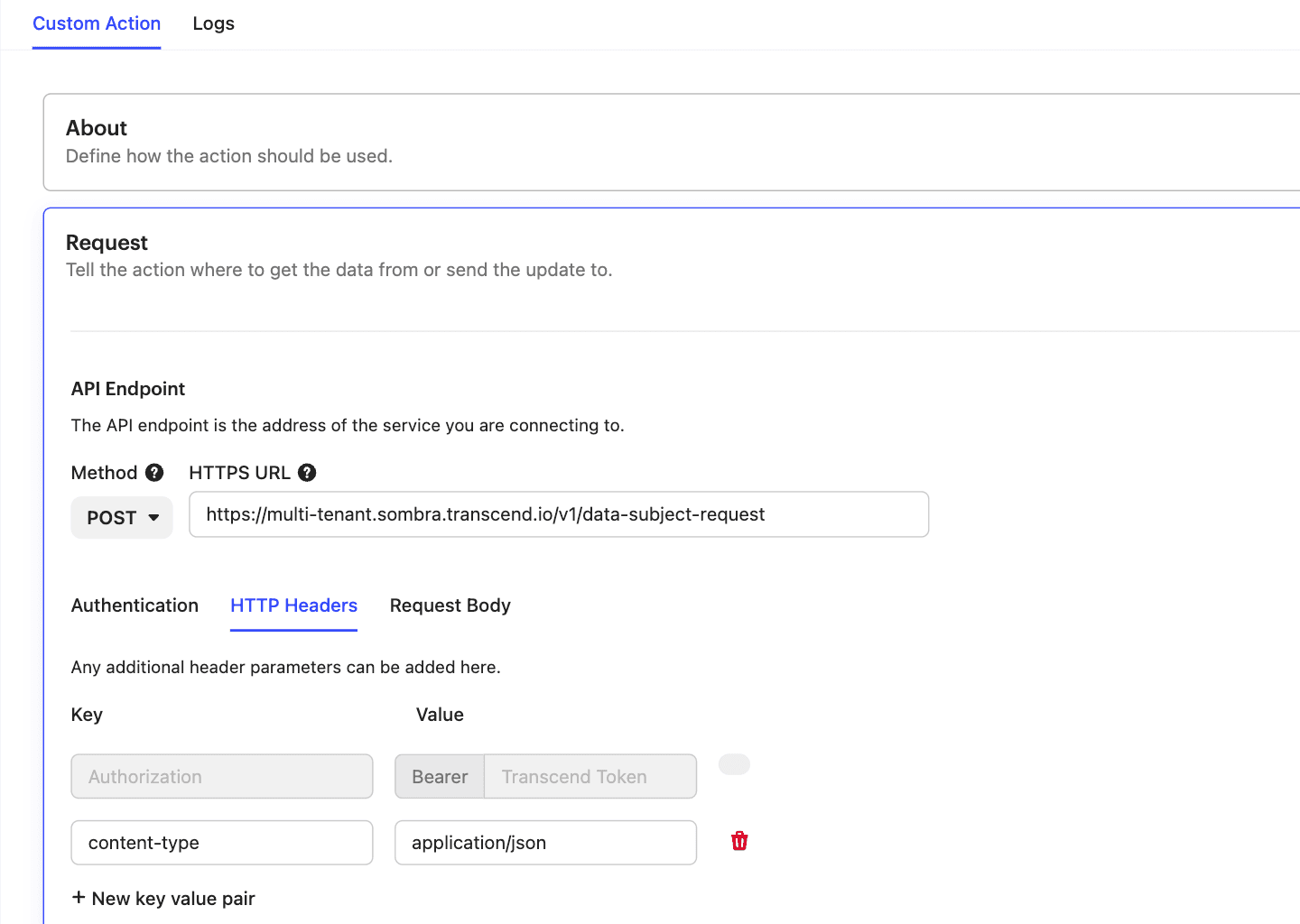Click the disabled Authorization key field
1300x924 pixels.
221,776
